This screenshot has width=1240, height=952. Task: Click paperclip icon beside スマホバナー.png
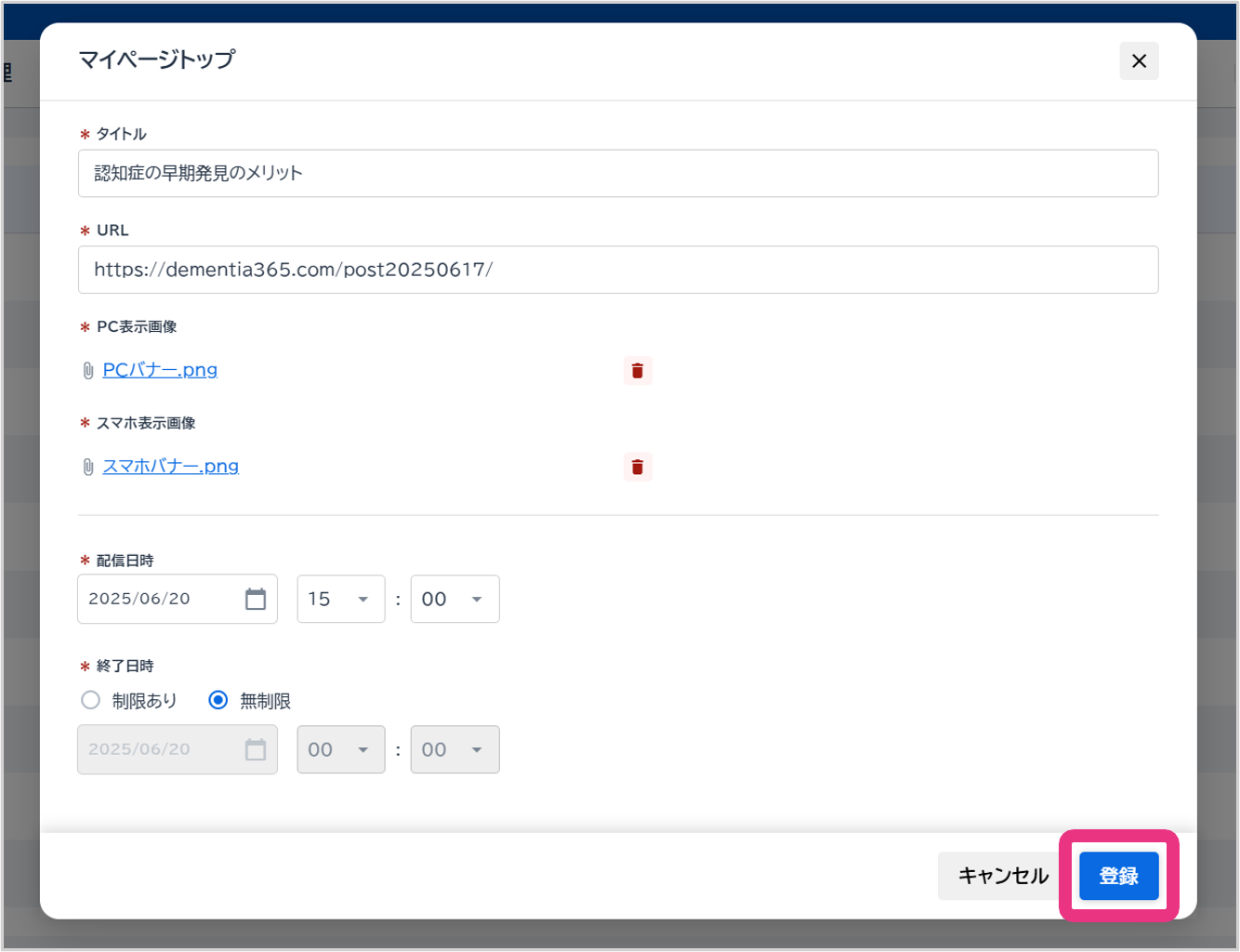[88, 467]
